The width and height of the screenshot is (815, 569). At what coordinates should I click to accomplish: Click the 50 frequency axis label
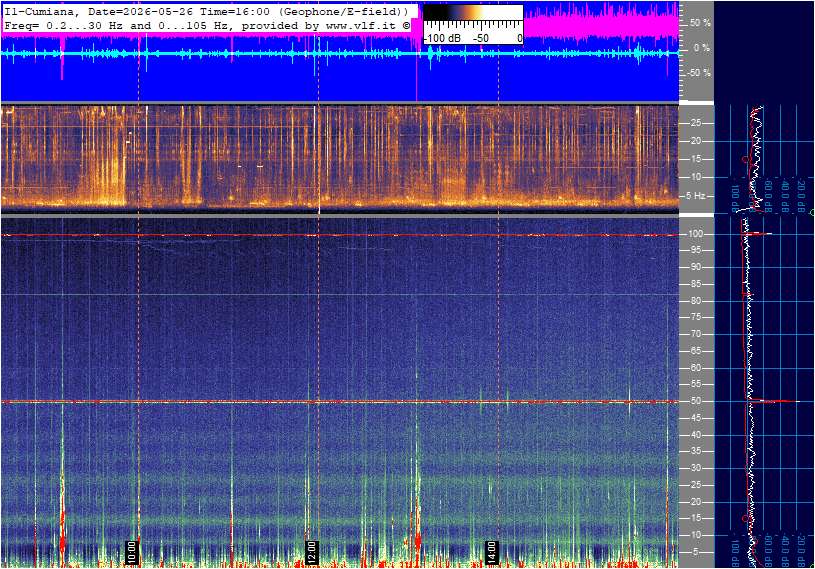point(695,401)
